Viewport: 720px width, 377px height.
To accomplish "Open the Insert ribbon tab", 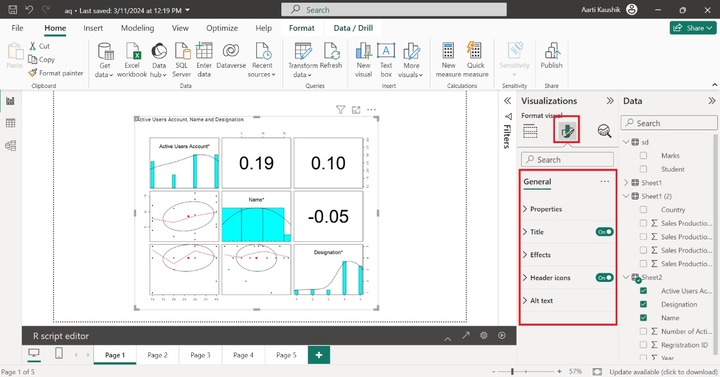I will pos(93,28).
